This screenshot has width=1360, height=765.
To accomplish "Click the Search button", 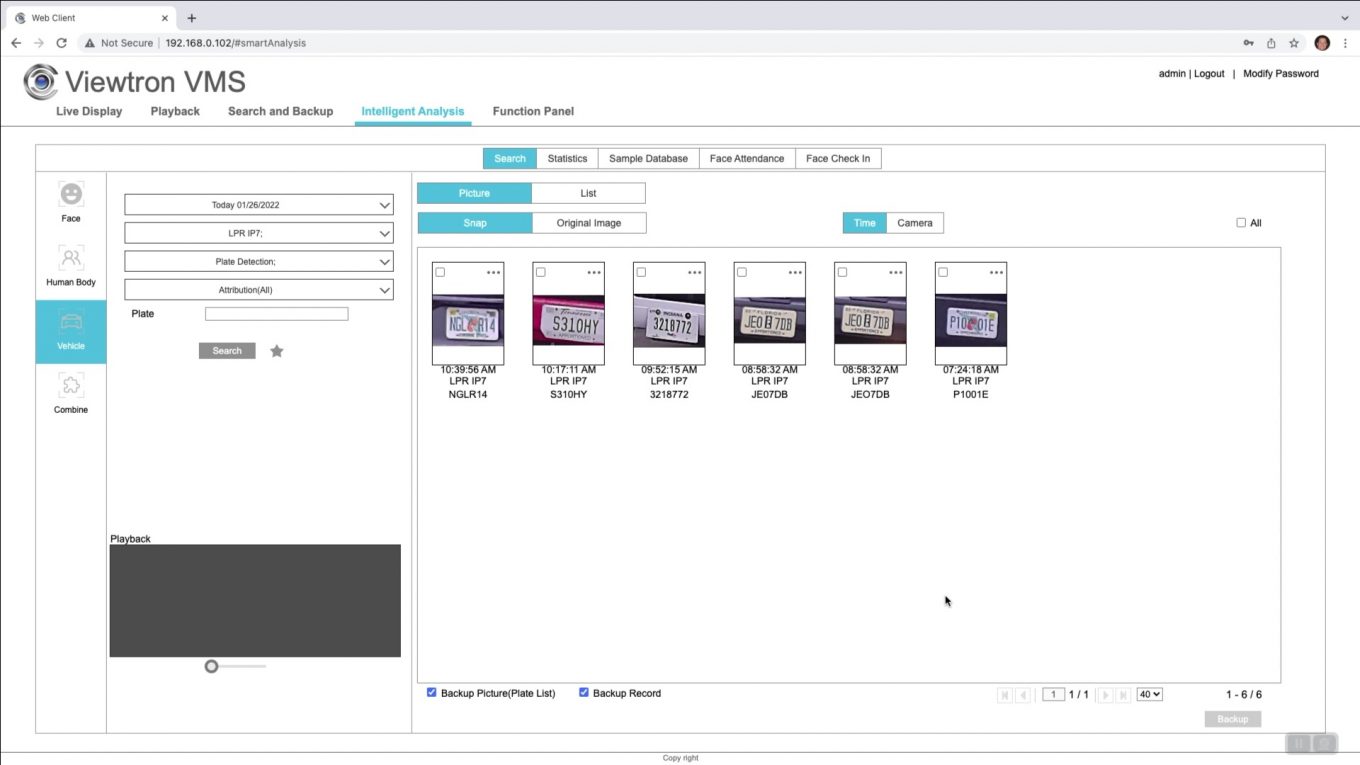I will pos(226,350).
